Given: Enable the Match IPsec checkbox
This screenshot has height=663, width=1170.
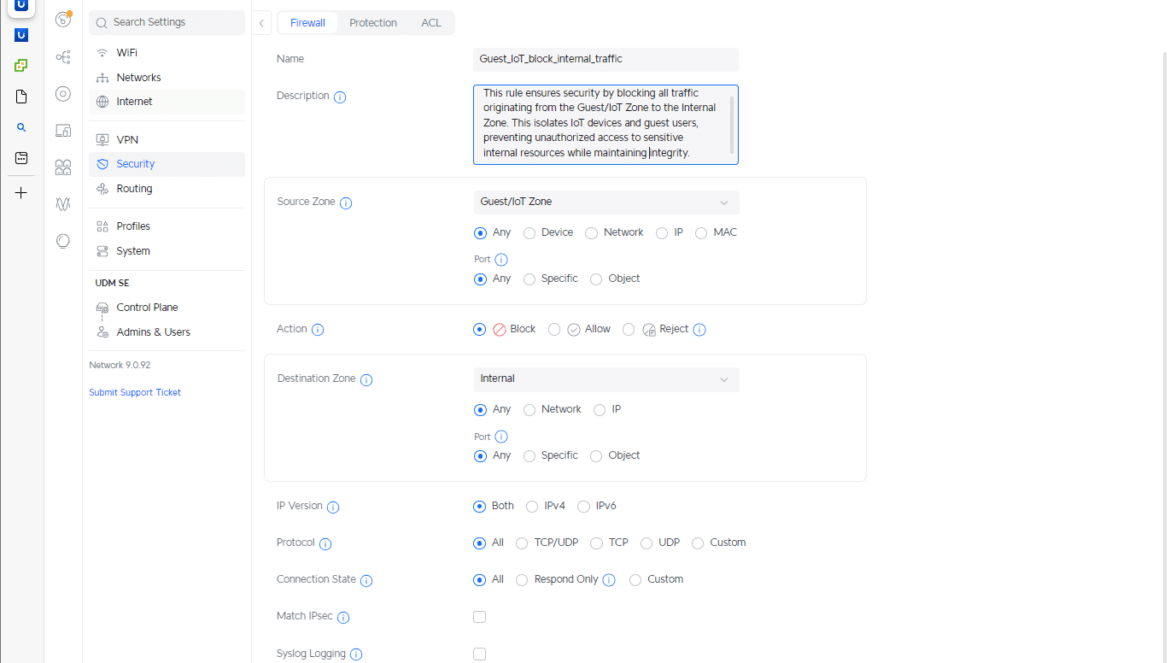Looking at the screenshot, I should [480, 617].
